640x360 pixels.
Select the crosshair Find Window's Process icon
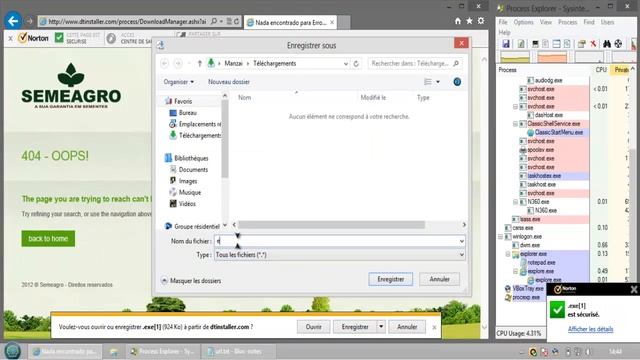[618, 44]
